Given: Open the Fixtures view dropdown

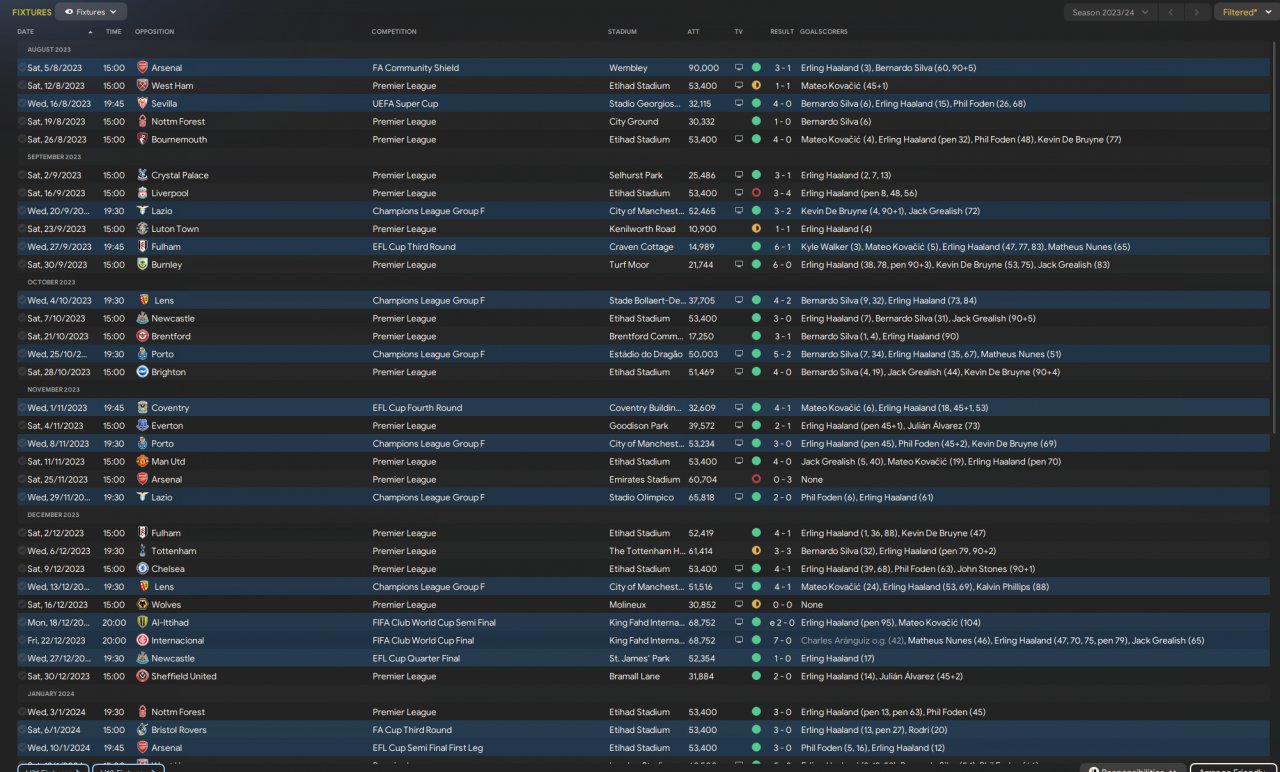Looking at the screenshot, I should coord(91,12).
